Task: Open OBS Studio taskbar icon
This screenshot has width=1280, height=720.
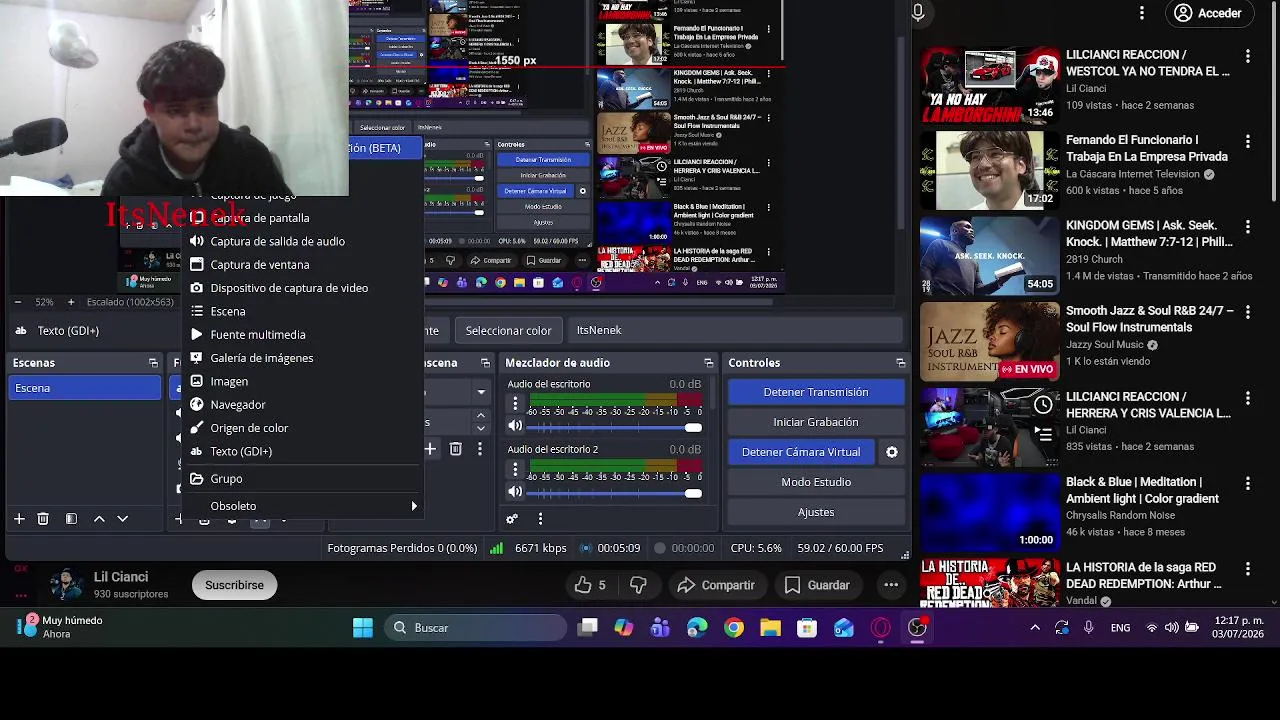Action: (917, 628)
